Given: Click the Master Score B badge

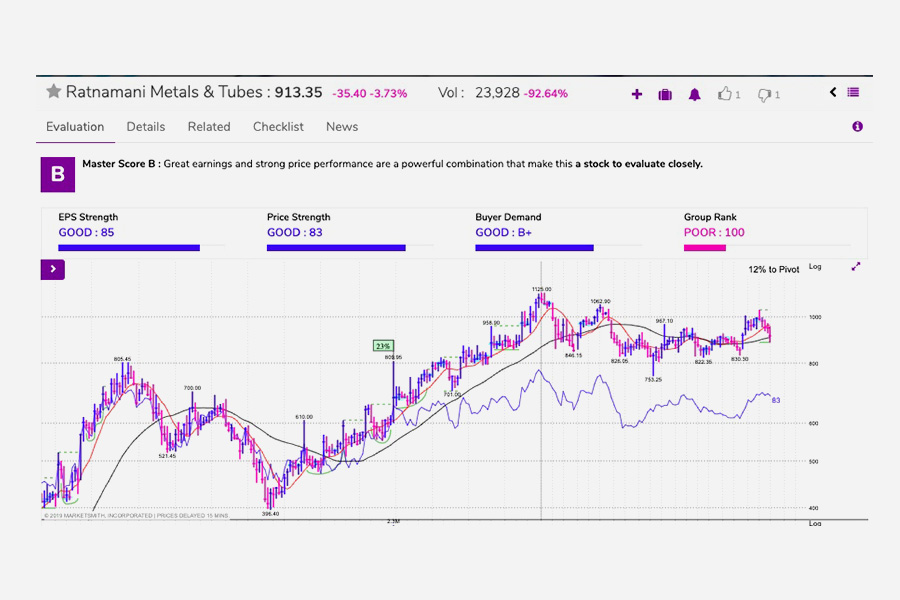Looking at the screenshot, I should point(57,175).
